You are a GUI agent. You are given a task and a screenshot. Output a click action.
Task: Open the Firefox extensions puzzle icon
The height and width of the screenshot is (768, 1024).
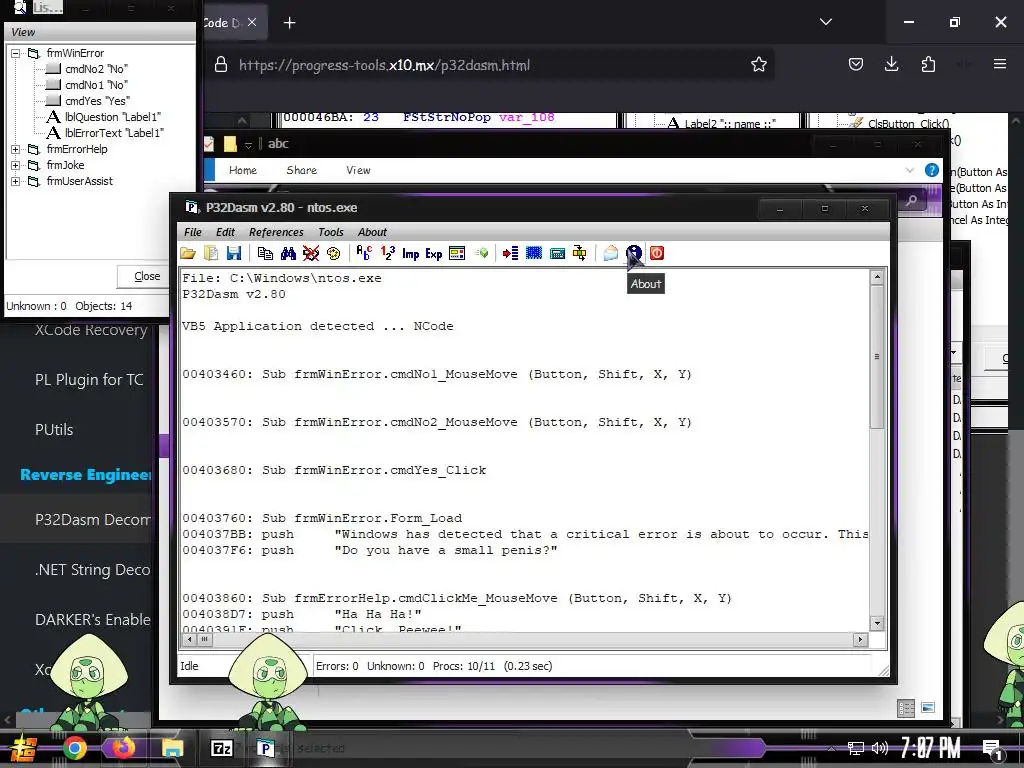click(928, 64)
